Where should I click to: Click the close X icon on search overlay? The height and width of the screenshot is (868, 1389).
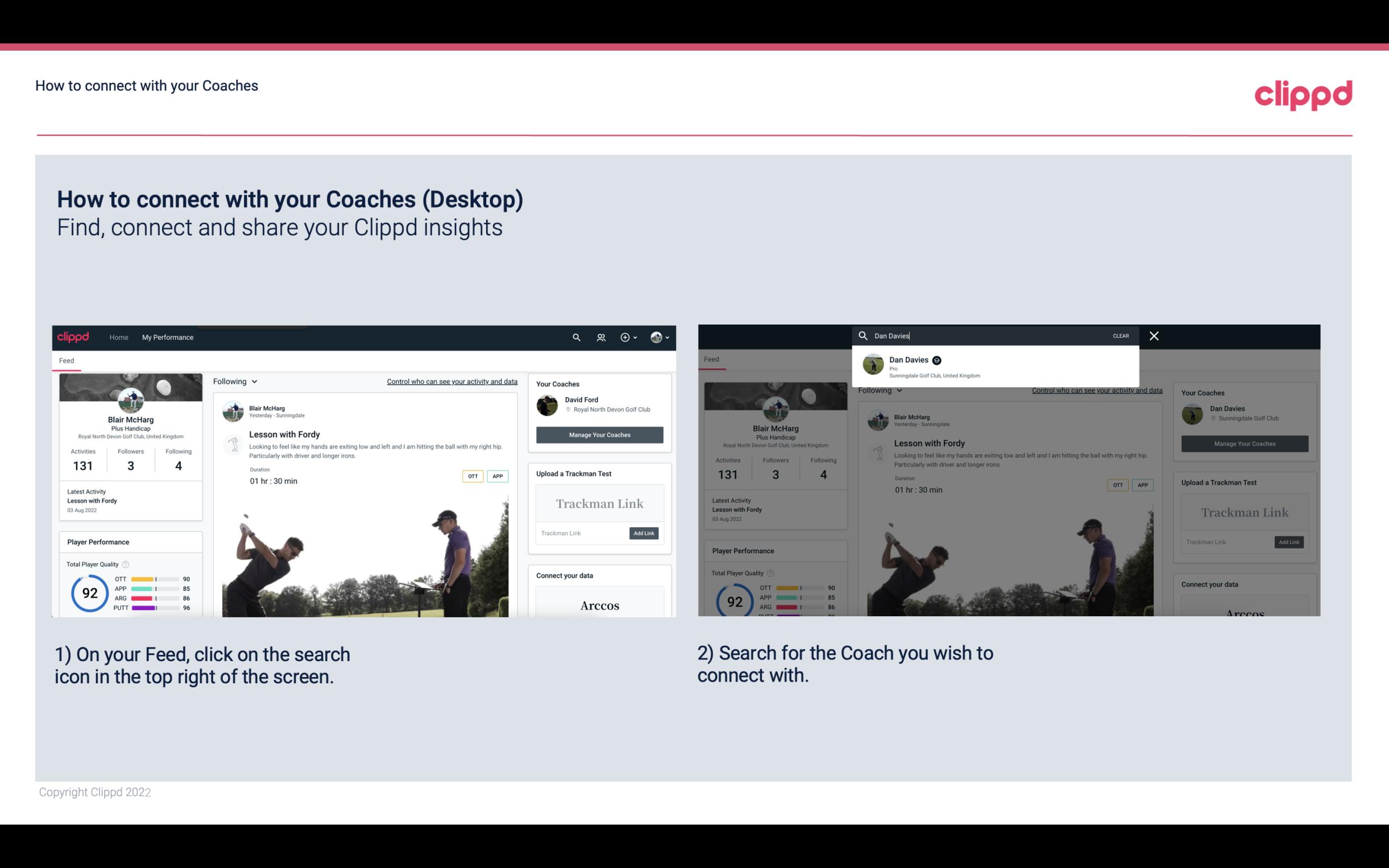point(1153,335)
